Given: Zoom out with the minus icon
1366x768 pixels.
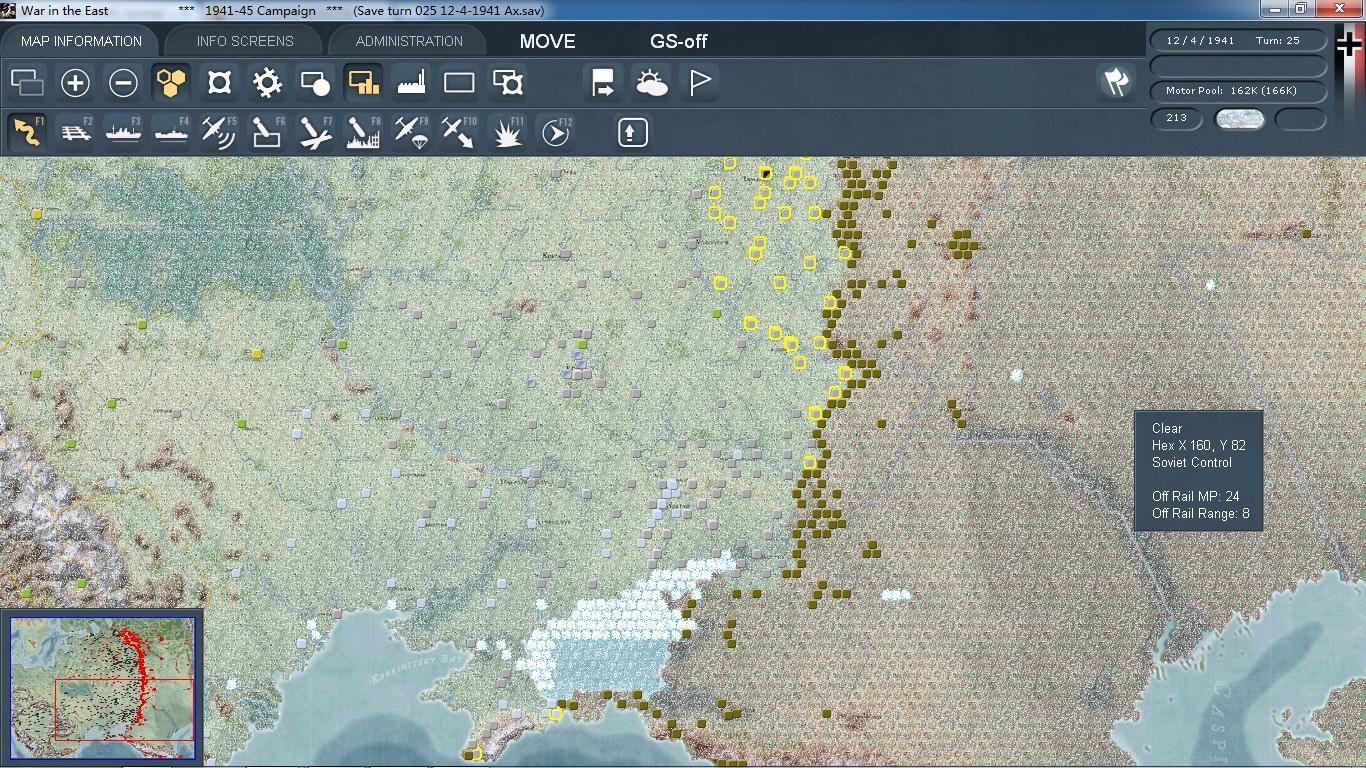Looking at the screenshot, I should (x=123, y=83).
